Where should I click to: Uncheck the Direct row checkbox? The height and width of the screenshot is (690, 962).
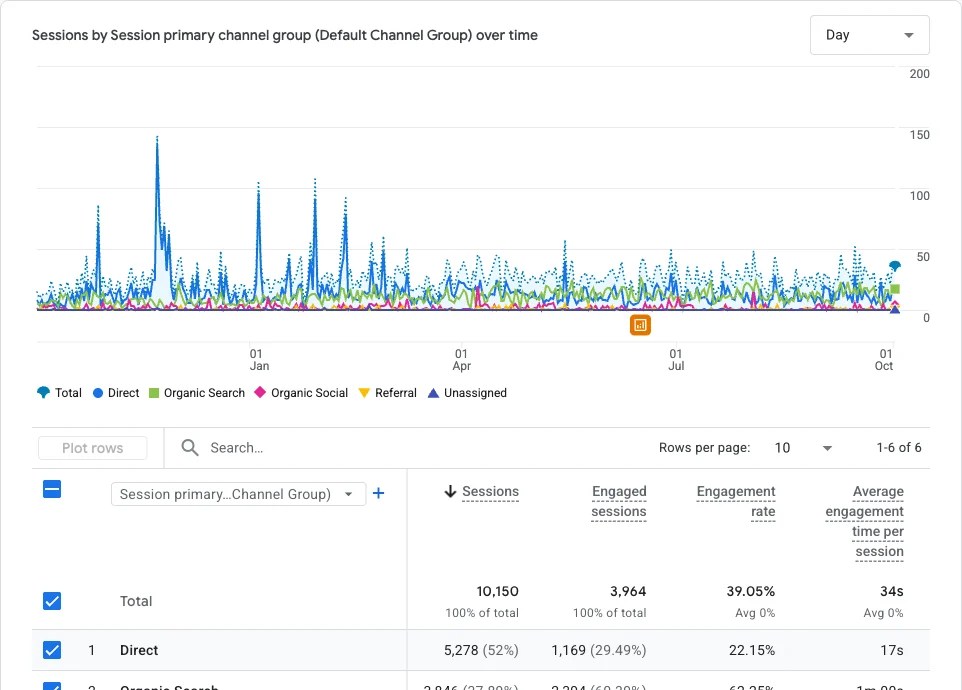52,650
